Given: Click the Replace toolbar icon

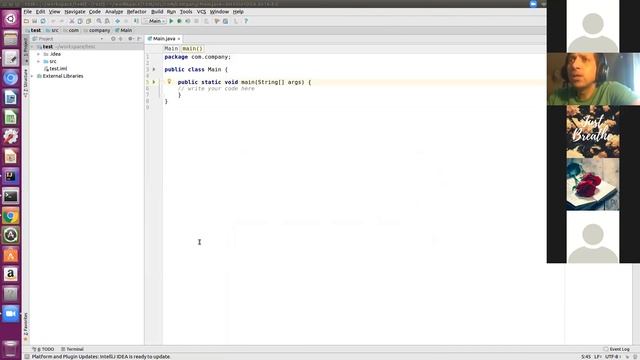Looking at the screenshot, I should 107,21.
